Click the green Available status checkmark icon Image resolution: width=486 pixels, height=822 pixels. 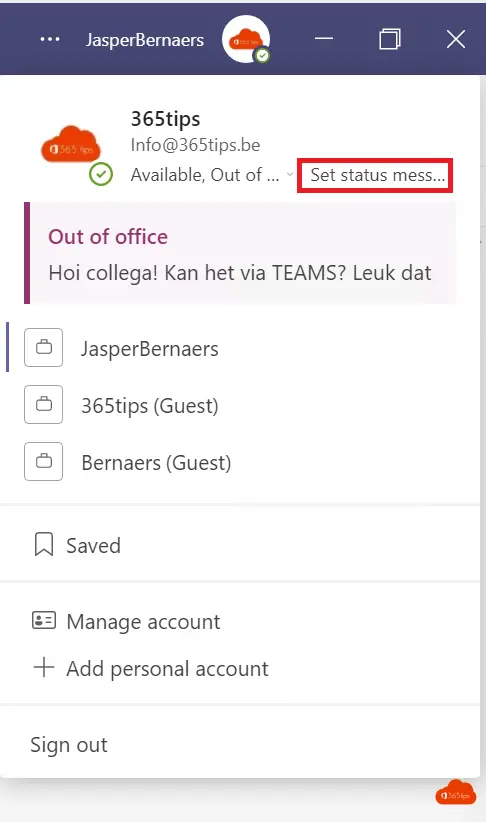[x=101, y=174]
